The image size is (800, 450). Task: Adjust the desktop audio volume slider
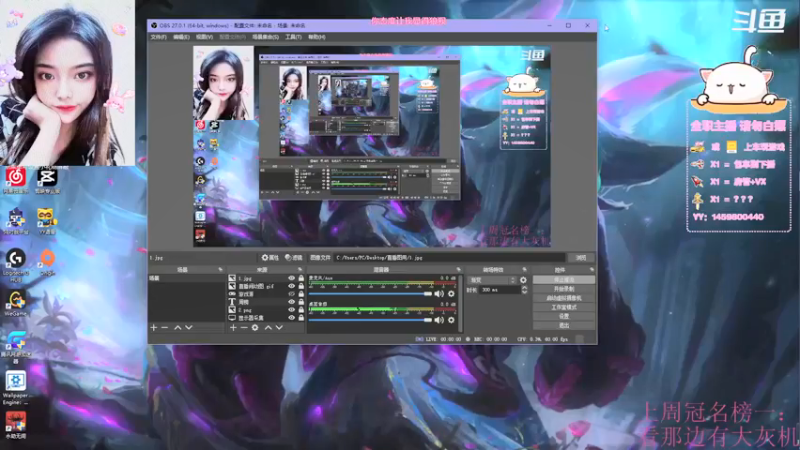[371, 320]
